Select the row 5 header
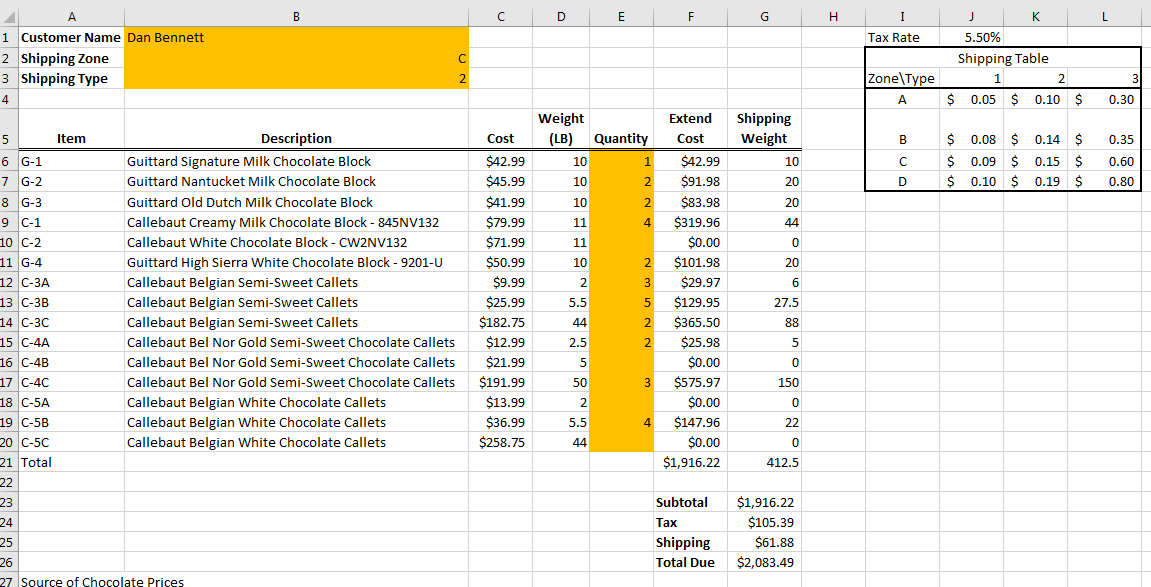The height and width of the screenshot is (587, 1151). tap(8, 139)
